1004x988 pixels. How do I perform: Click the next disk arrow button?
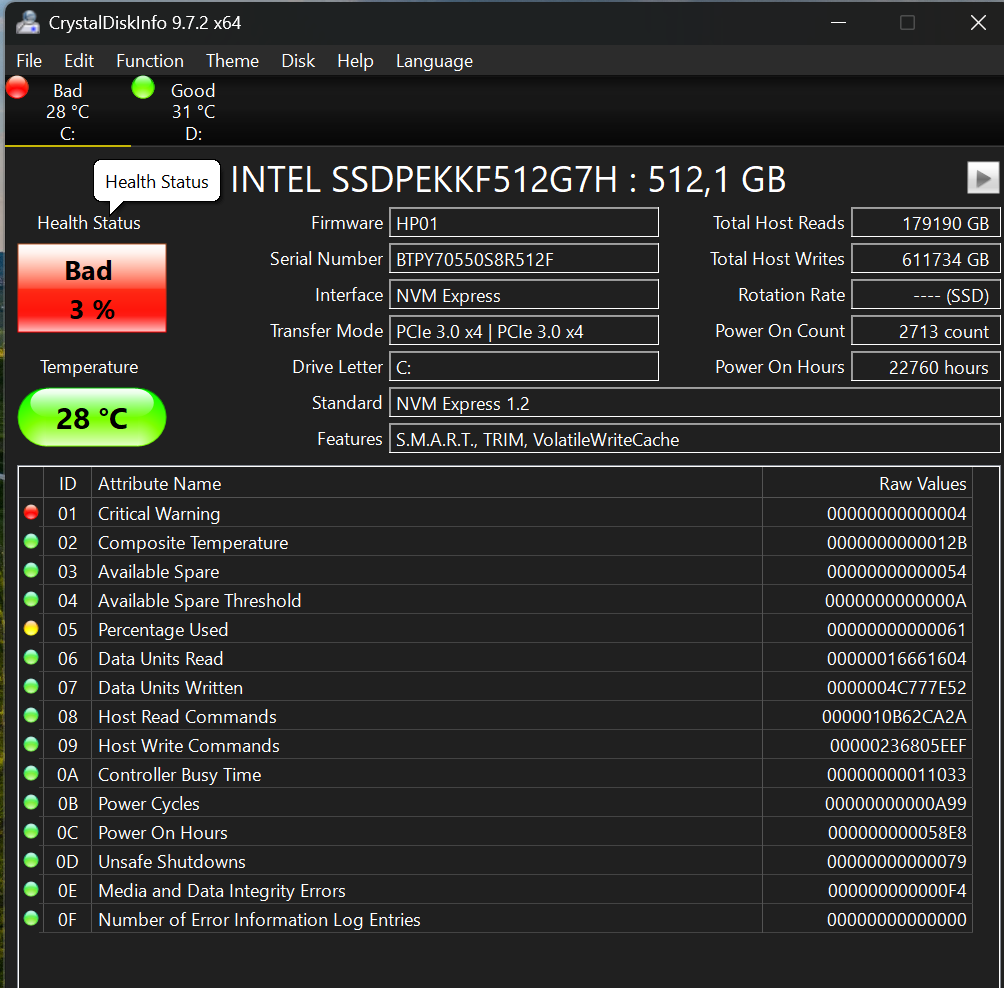click(x=983, y=178)
